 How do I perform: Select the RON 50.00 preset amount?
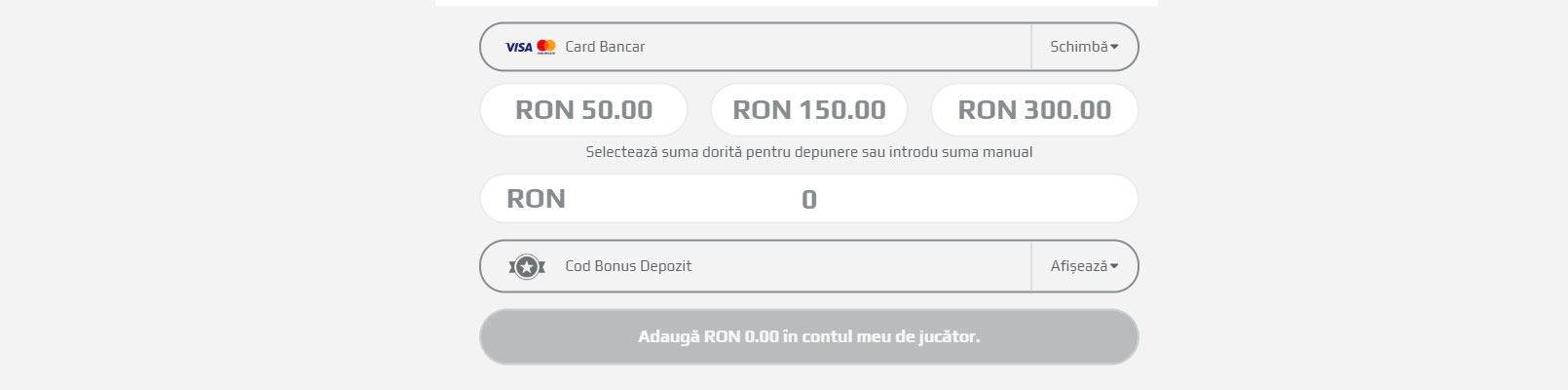[583, 110]
